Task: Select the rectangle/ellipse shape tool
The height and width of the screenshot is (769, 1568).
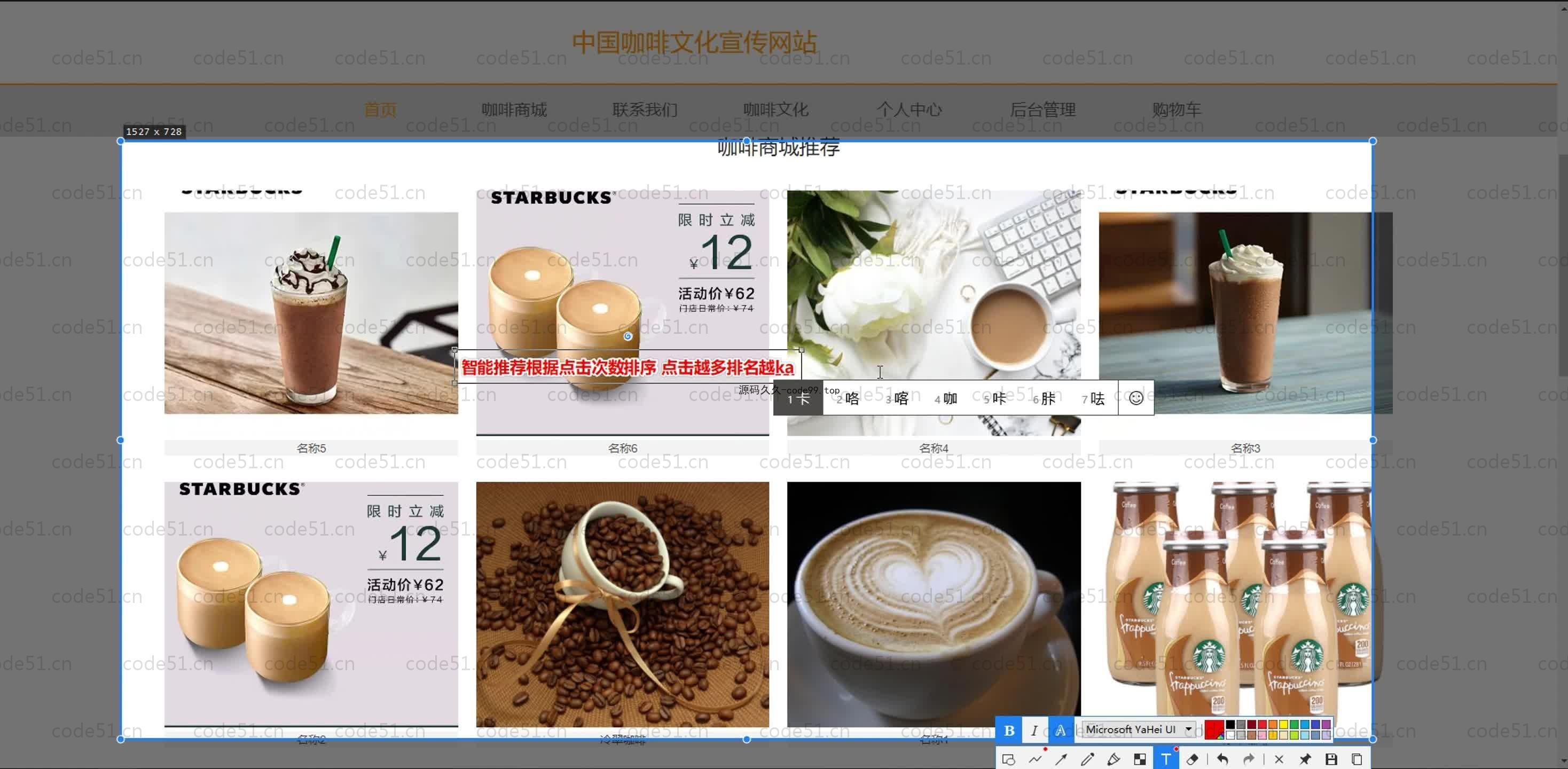Action: 1009,759
